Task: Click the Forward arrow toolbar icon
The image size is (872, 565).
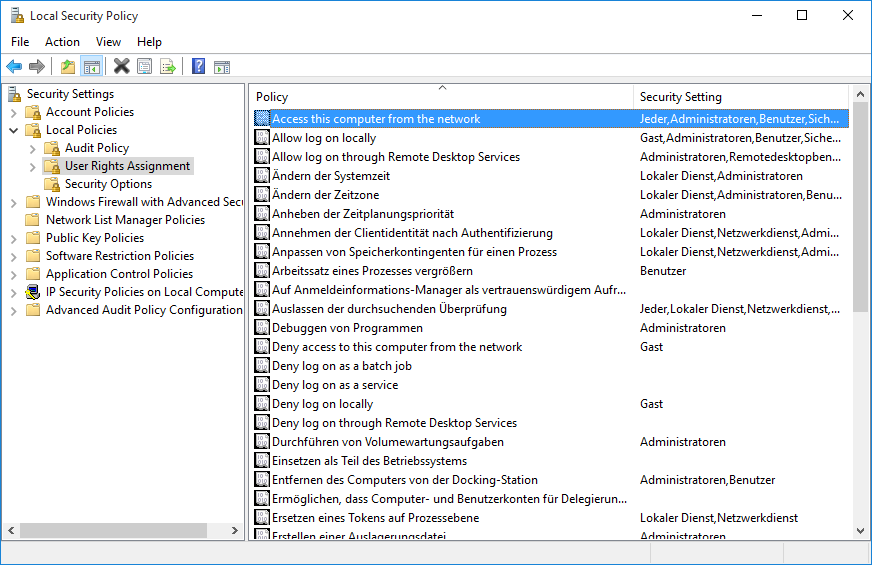Action: click(37, 67)
